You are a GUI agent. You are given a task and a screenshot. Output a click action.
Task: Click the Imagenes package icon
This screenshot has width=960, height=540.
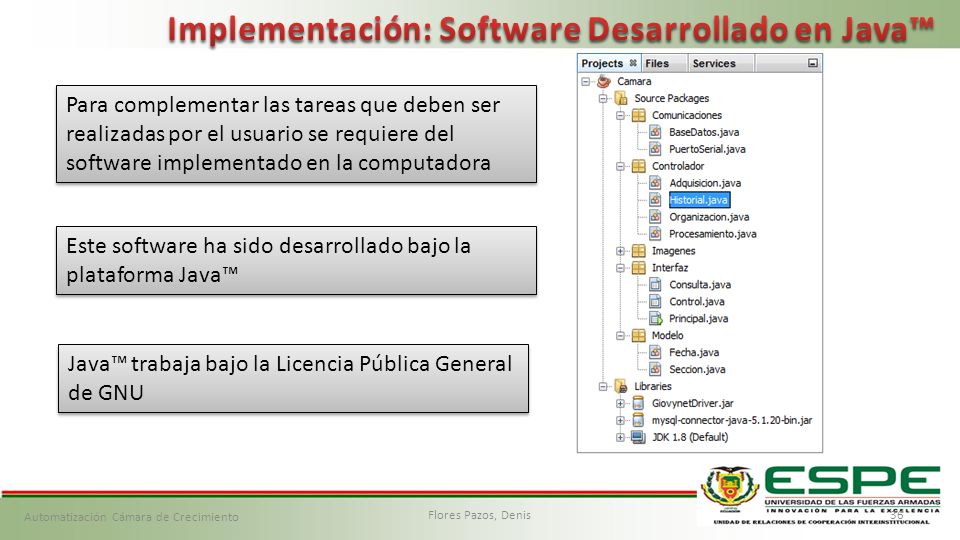click(x=639, y=250)
